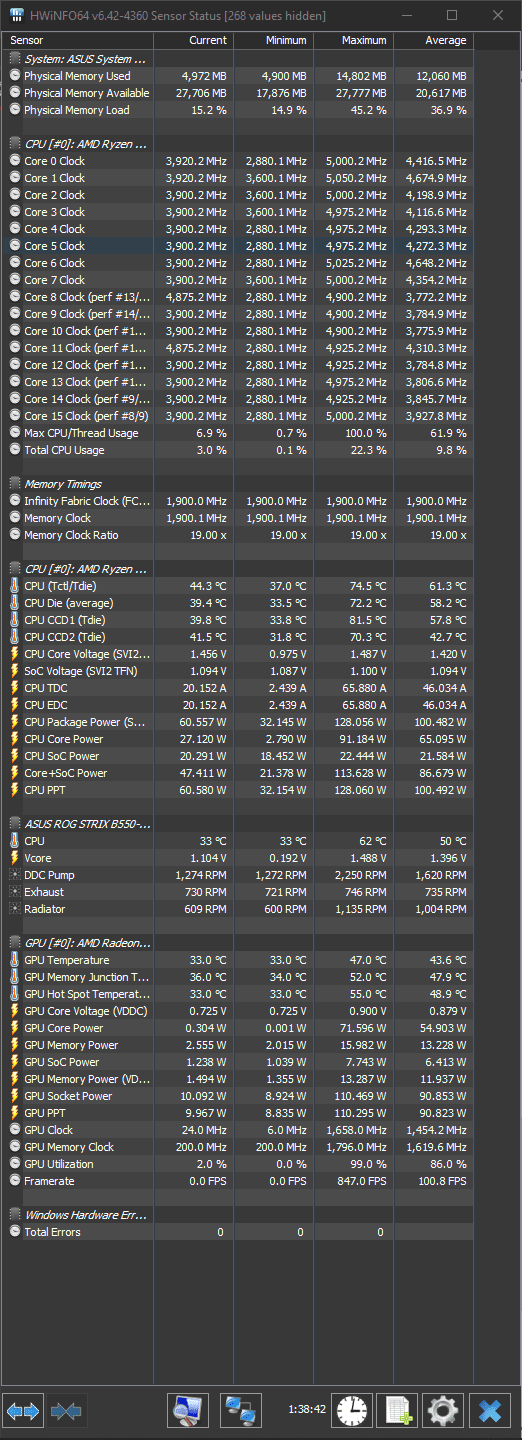Maximize the HWiNFO64 window
The width and height of the screenshot is (522, 1440).
pos(452,15)
